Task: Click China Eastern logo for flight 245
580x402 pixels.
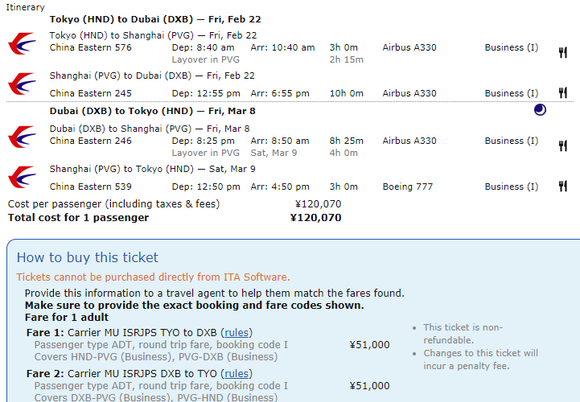Action: pyautogui.click(x=22, y=84)
